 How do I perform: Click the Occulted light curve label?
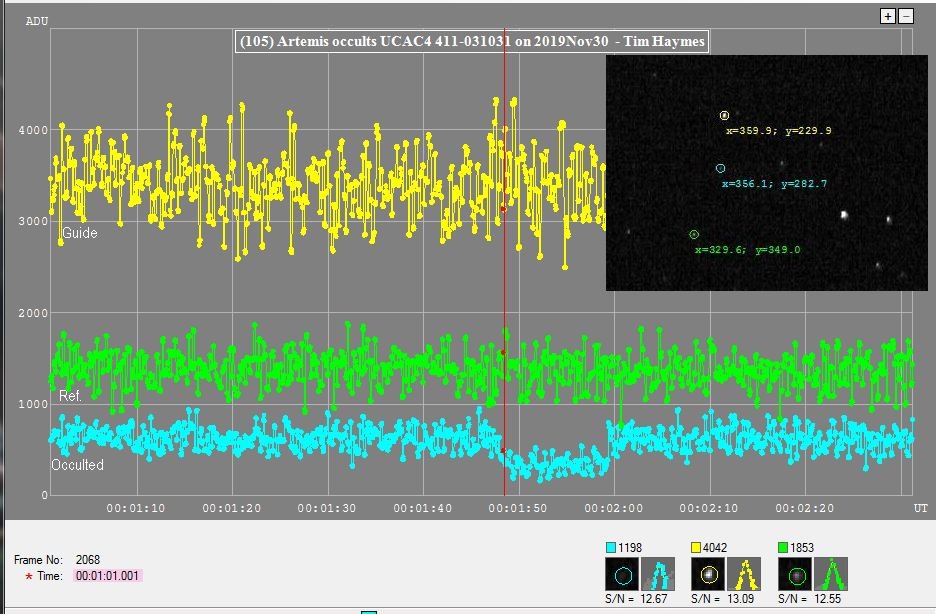point(77,465)
